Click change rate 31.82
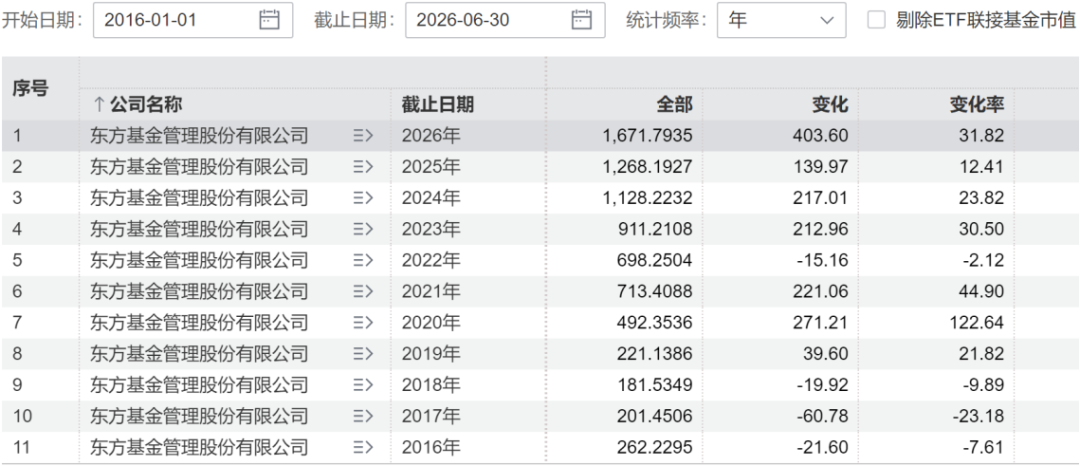1080x466 pixels. 984,136
